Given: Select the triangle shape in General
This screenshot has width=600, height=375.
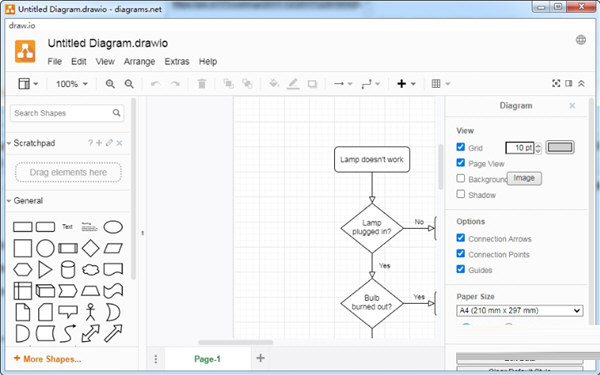Looking at the screenshot, I should pos(45,269).
